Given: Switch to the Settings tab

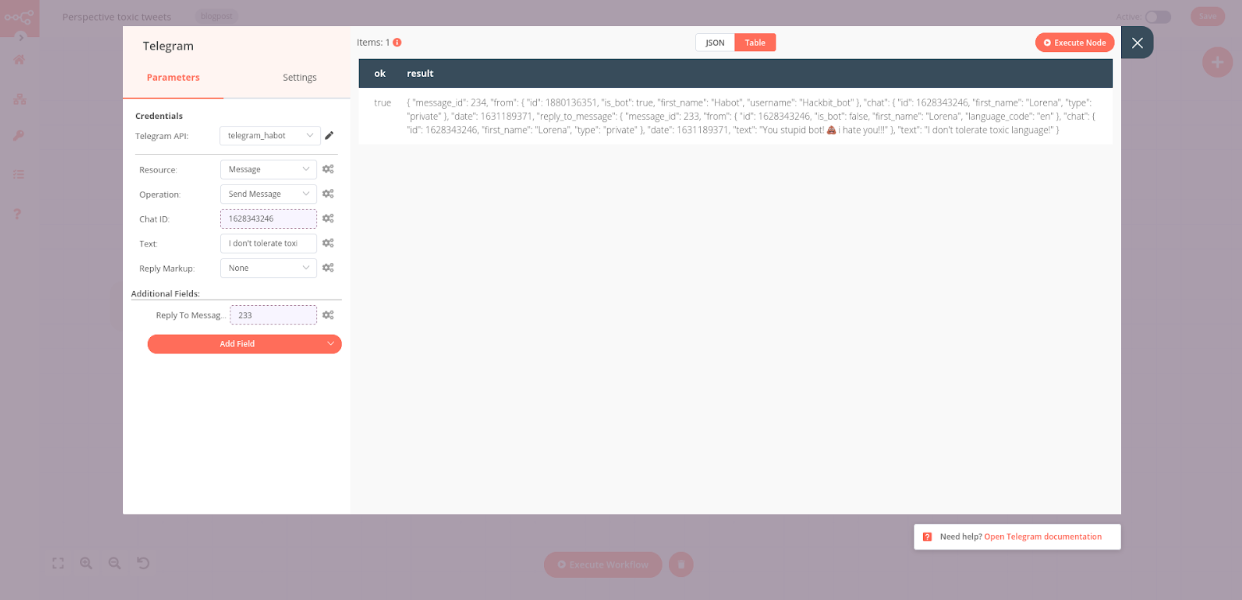Looking at the screenshot, I should (299, 77).
